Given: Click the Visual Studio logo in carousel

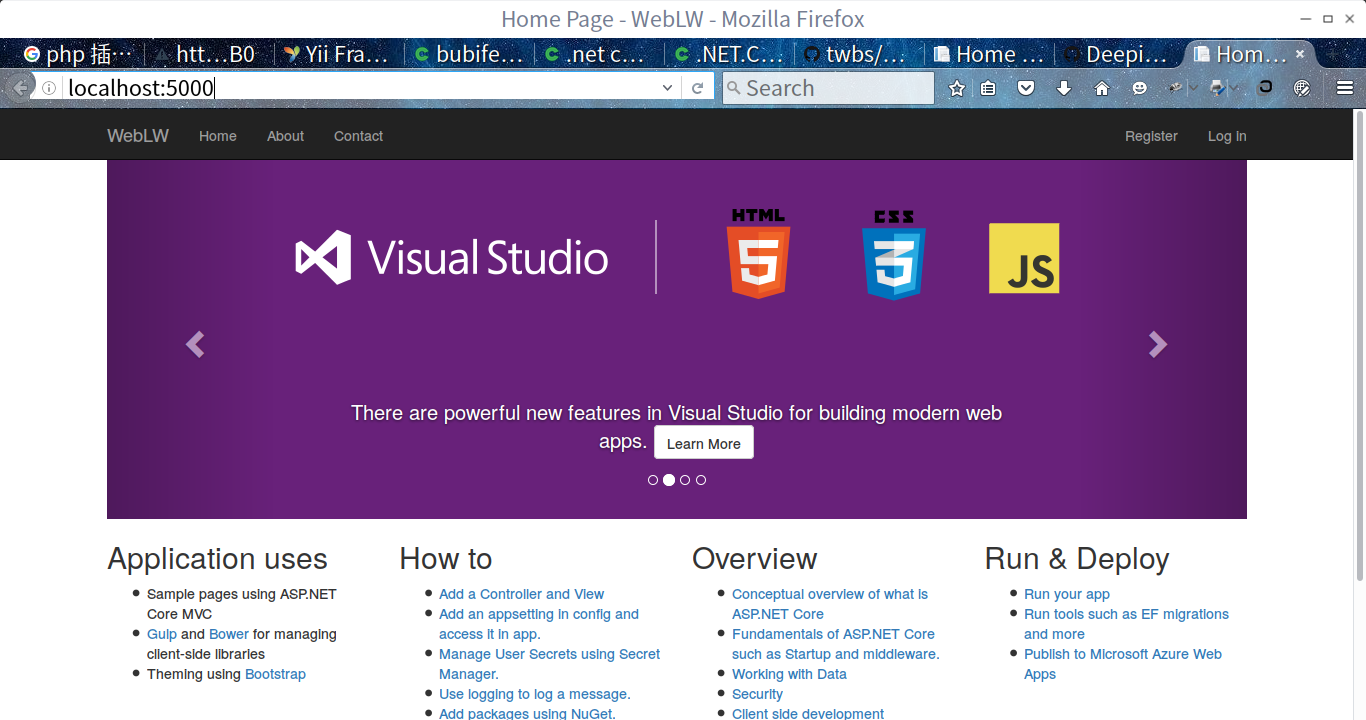Looking at the screenshot, I should tap(452, 257).
